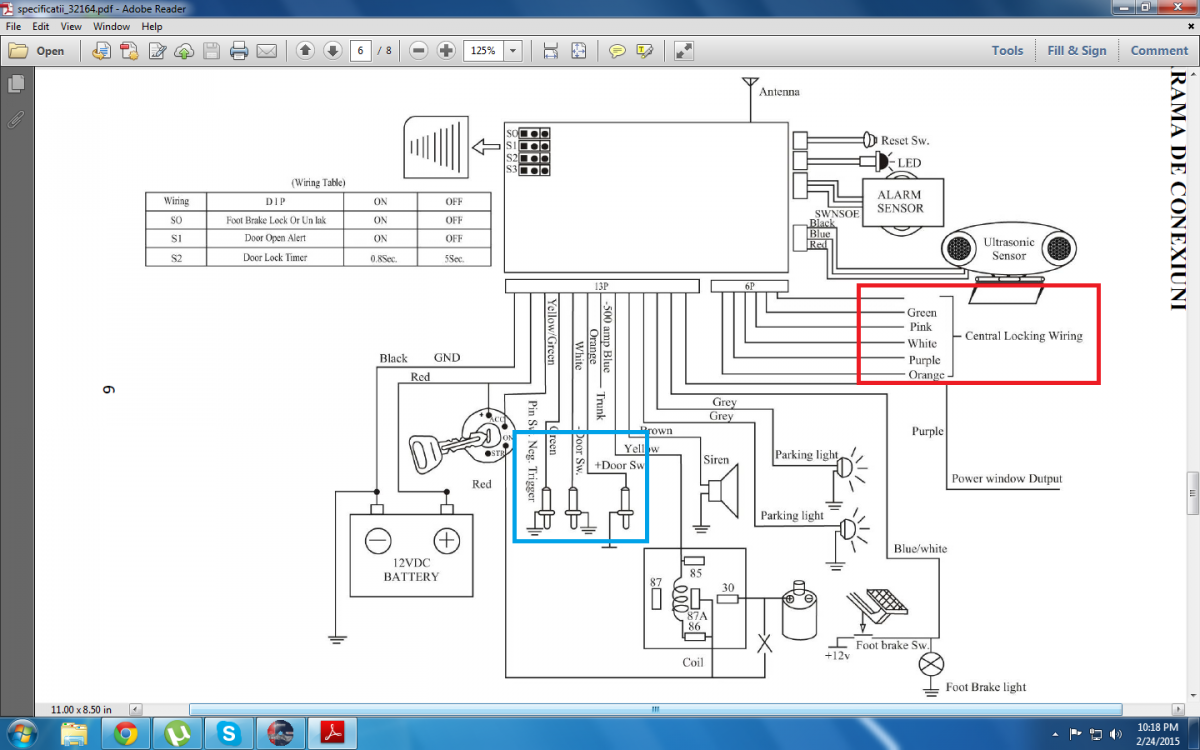Open the Fill & Sign pane
This screenshot has height=750, width=1200.
[x=1077, y=51]
